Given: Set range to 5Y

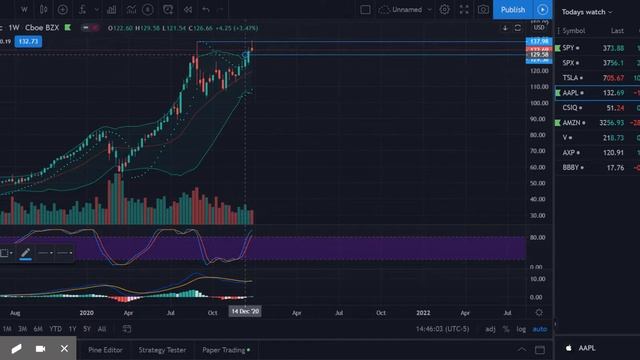Looking at the screenshot, I should (87, 329).
